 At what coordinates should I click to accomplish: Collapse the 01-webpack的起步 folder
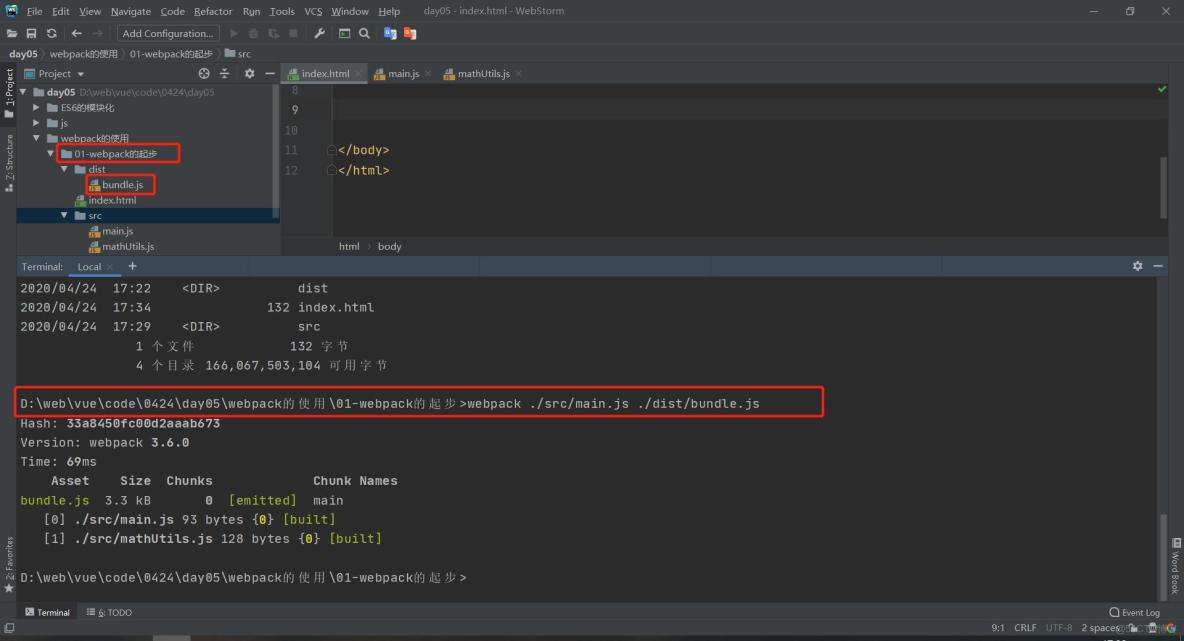(x=49, y=153)
